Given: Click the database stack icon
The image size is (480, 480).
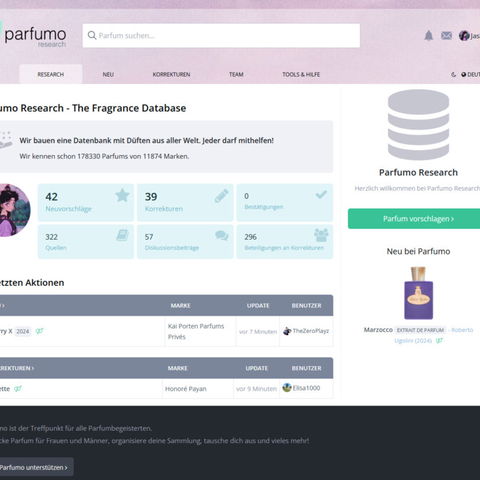Looking at the screenshot, I should [418, 125].
